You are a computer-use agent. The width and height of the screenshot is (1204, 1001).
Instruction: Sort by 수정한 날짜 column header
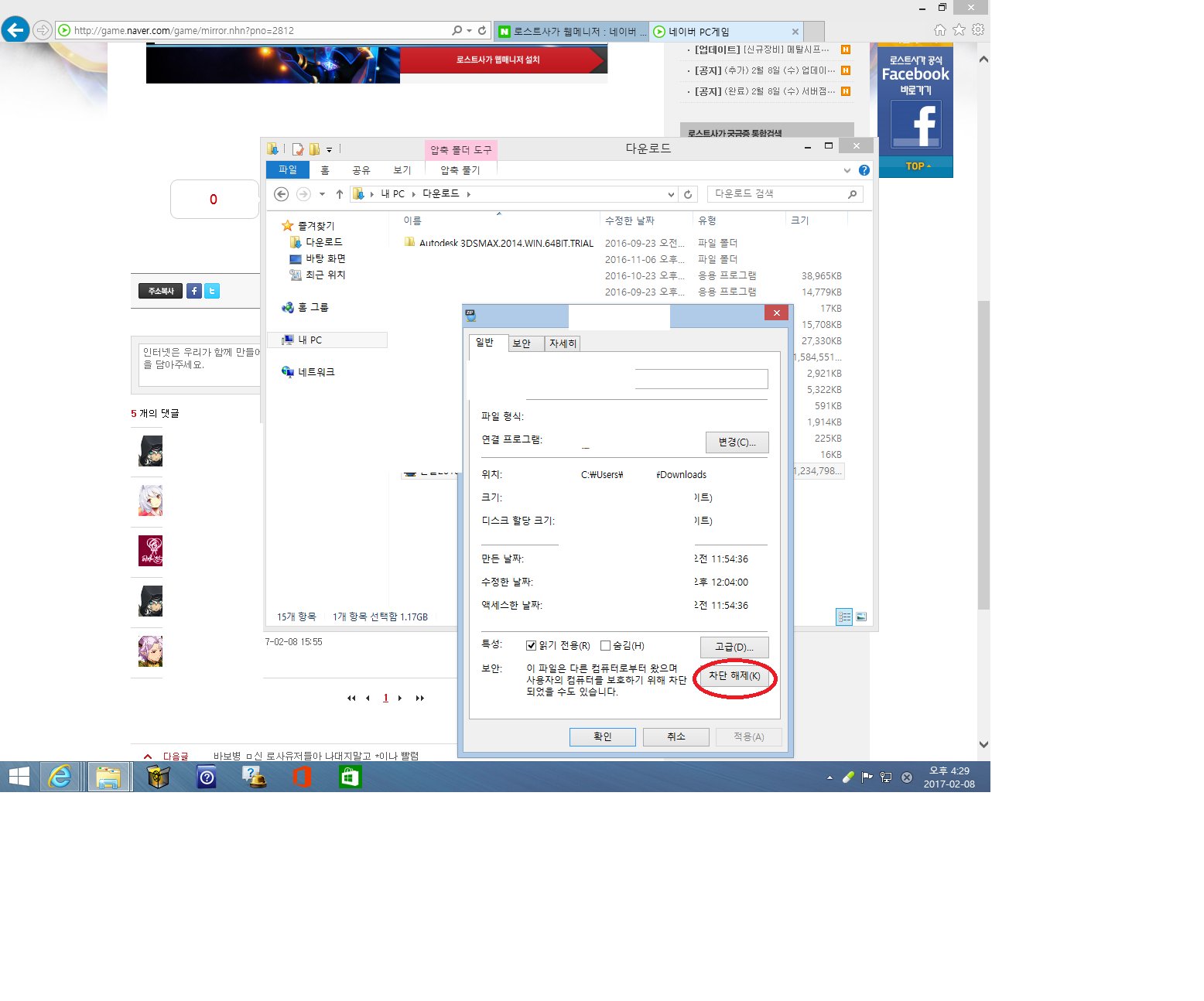pos(646,220)
